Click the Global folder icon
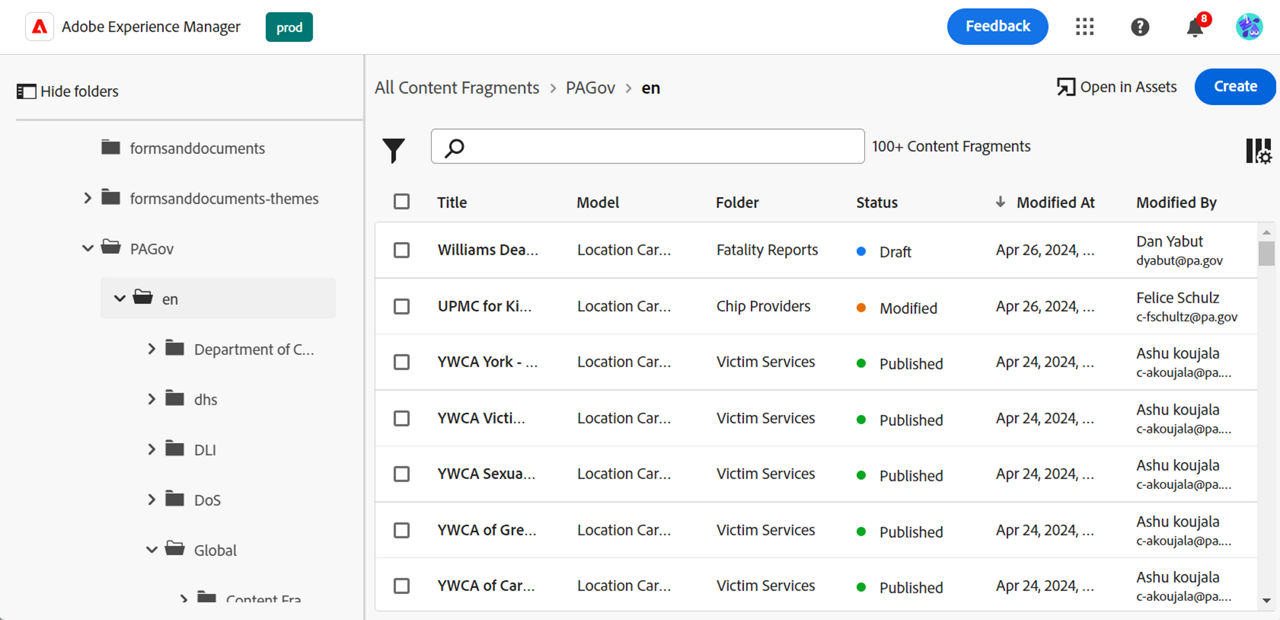The image size is (1280, 620). coord(175,549)
